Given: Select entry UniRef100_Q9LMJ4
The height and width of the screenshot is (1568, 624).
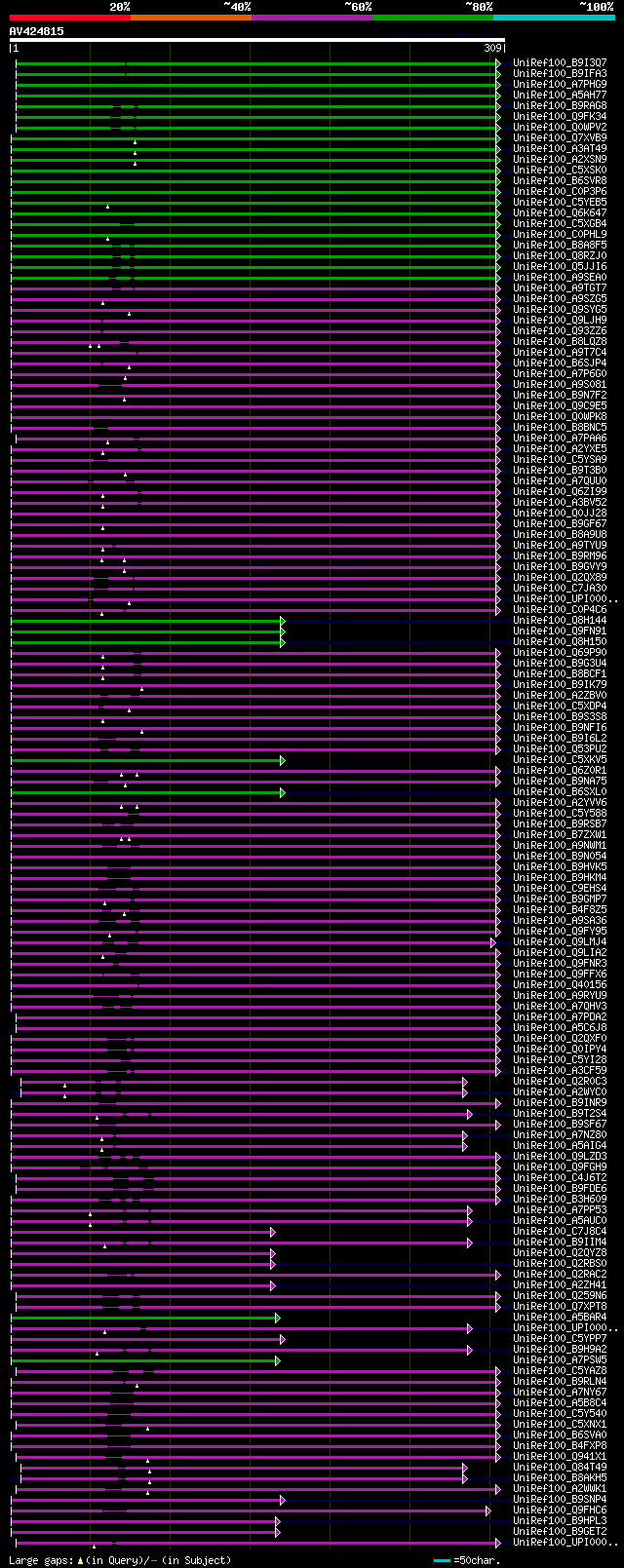Looking at the screenshot, I should 560,942.
